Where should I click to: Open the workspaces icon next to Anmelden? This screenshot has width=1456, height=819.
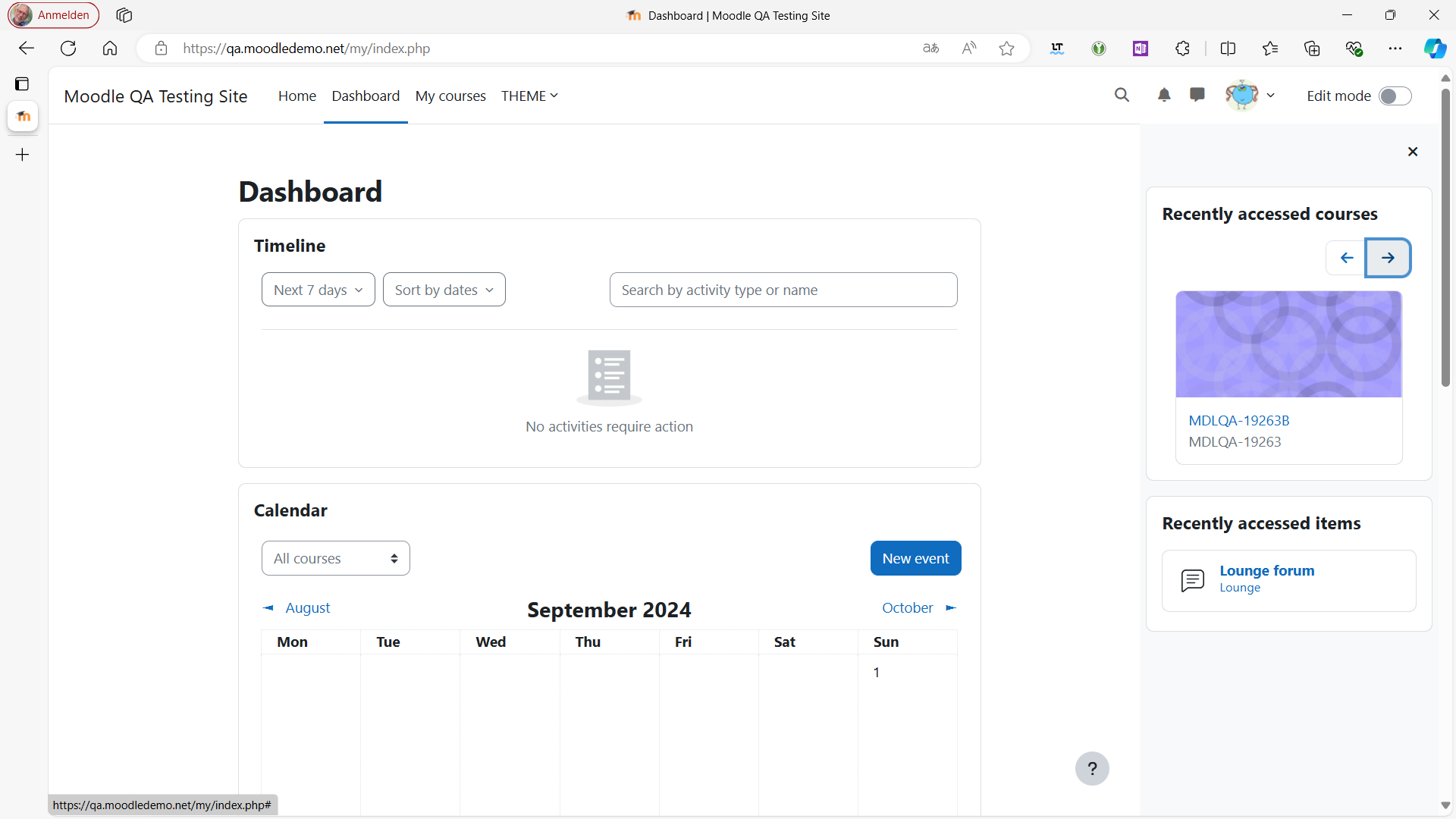pos(124,15)
